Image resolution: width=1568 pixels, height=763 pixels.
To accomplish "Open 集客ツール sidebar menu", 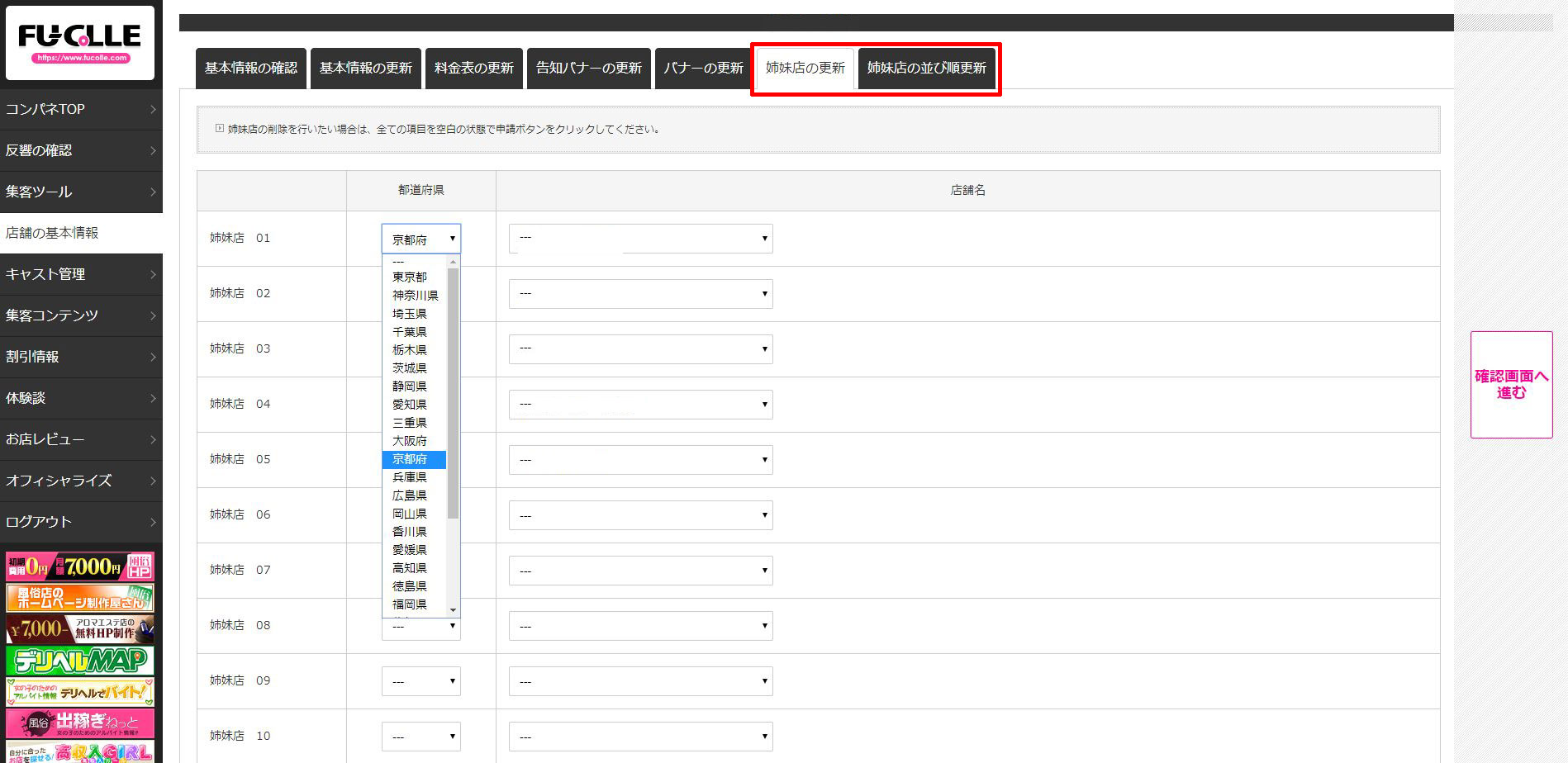I will click(81, 192).
